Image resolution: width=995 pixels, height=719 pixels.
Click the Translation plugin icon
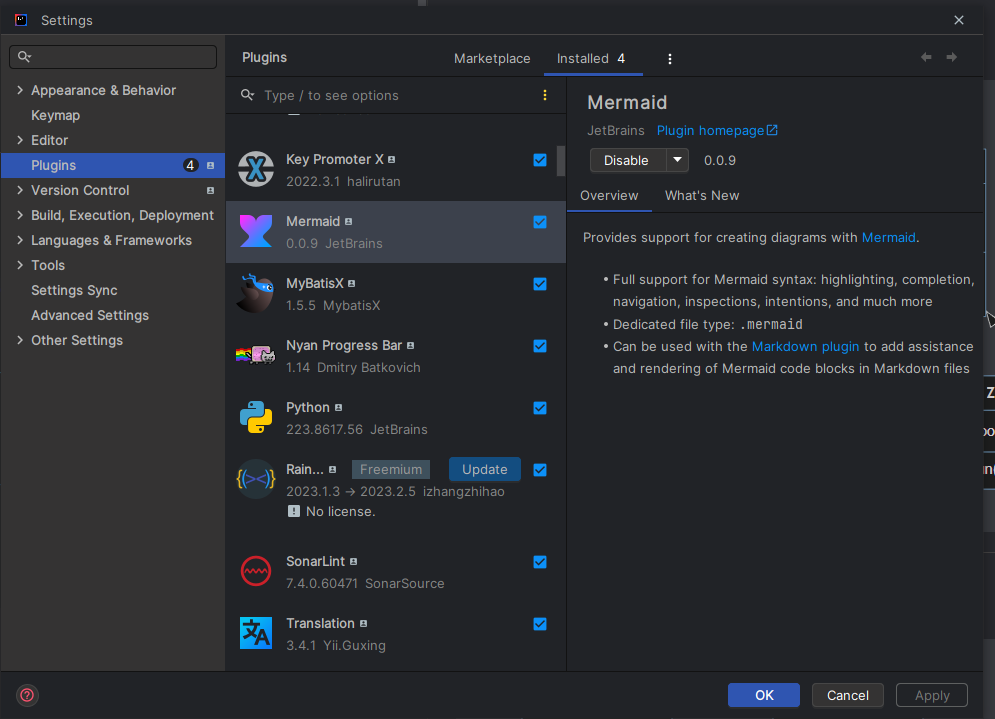(x=256, y=633)
